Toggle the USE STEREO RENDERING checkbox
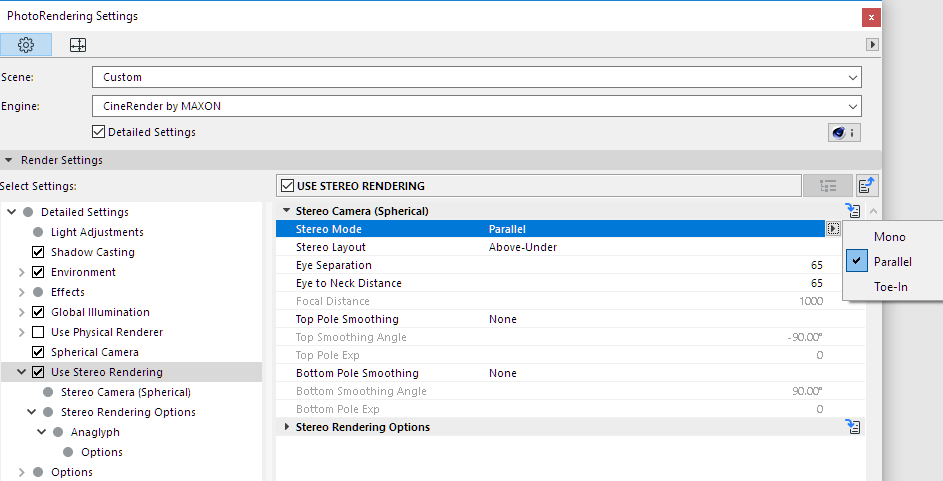Image resolution: width=943 pixels, height=481 pixels. point(288,186)
